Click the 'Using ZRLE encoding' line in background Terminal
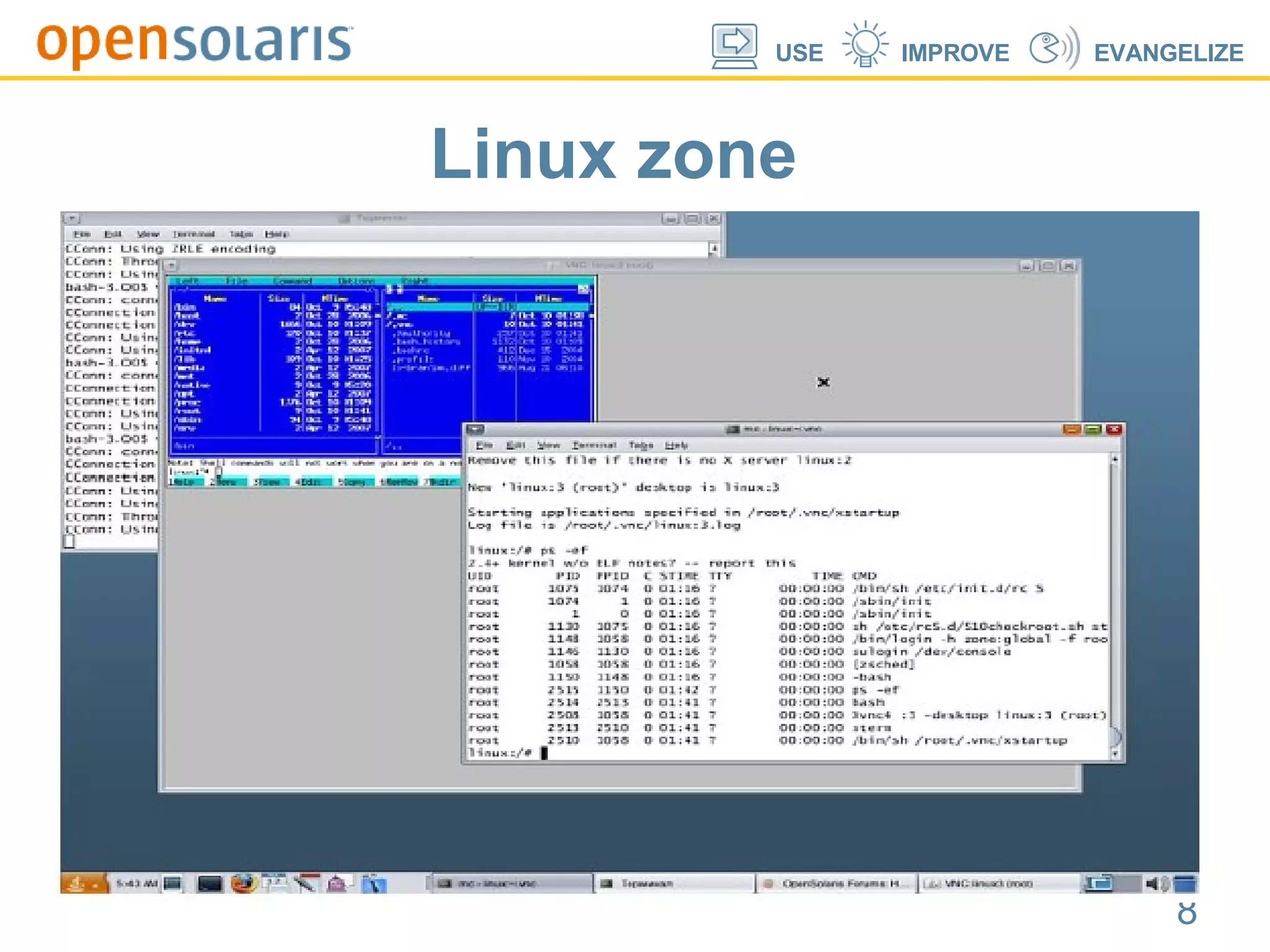Viewport: 1270px width, 952px height. coord(171,249)
